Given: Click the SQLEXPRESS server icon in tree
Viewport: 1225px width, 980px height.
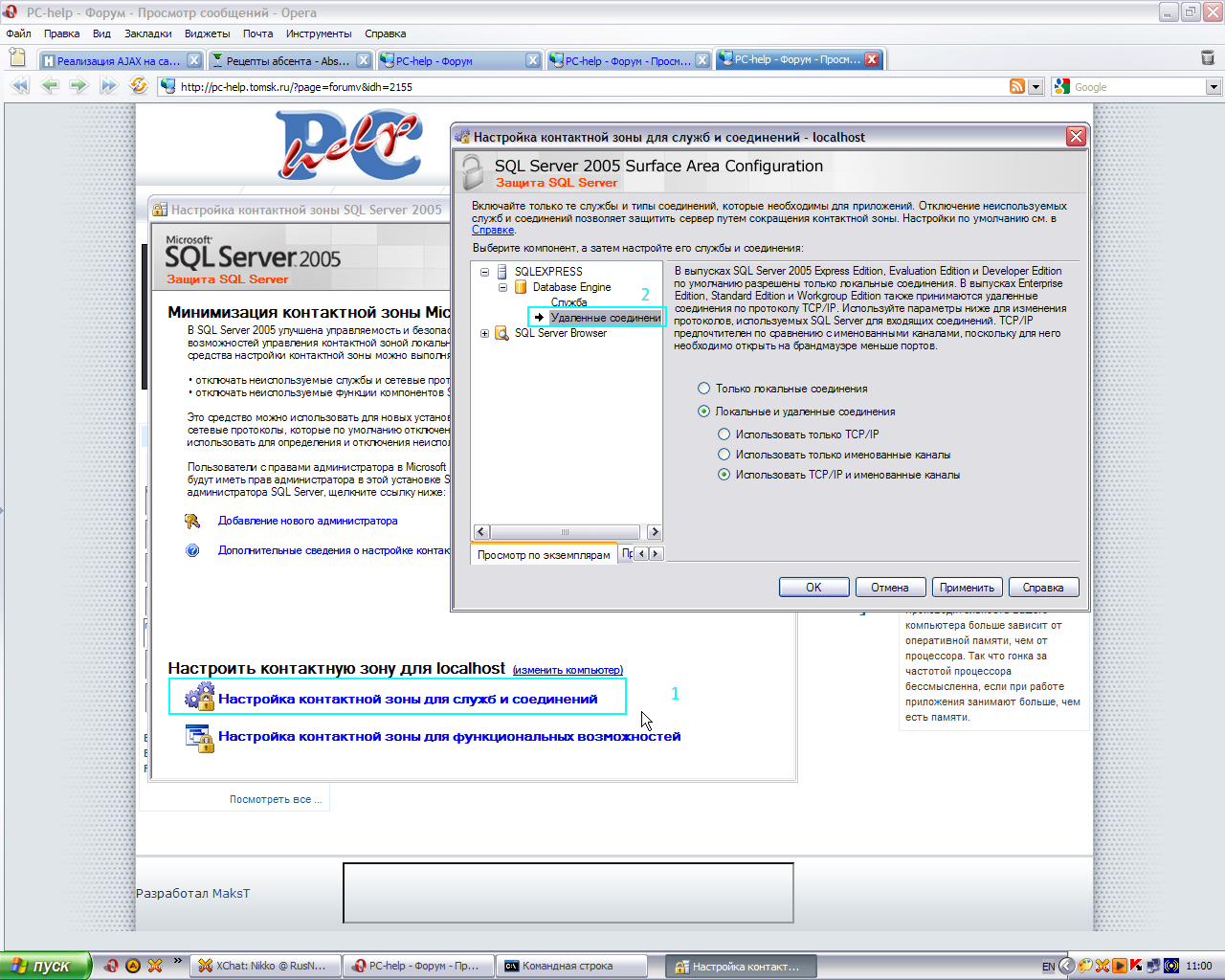Looking at the screenshot, I should click(502, 272).
